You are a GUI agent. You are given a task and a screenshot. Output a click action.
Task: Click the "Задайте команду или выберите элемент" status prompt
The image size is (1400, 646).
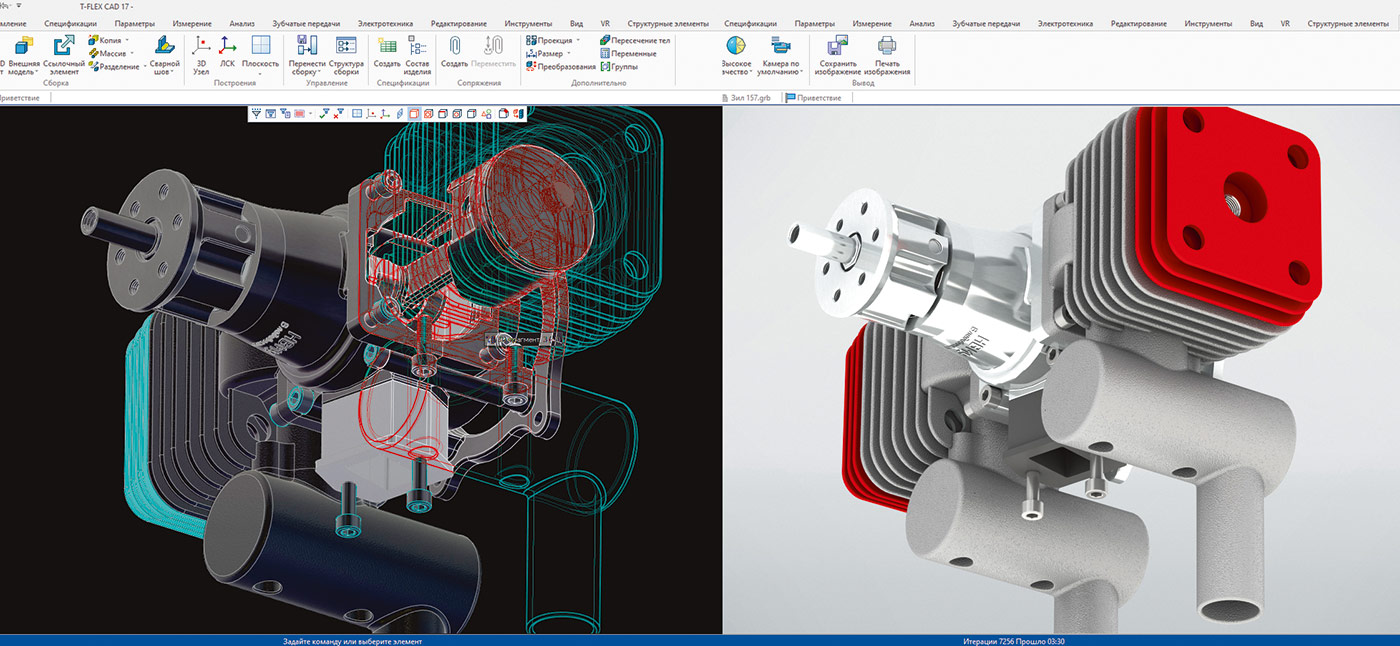click(353, 641)
